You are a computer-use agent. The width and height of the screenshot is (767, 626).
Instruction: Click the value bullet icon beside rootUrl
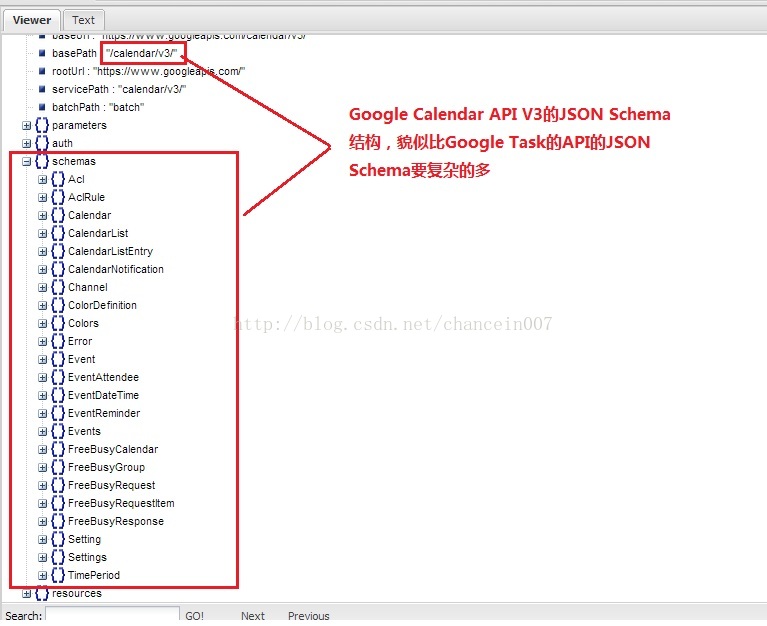pyautogui.click(x=42, y=71)
